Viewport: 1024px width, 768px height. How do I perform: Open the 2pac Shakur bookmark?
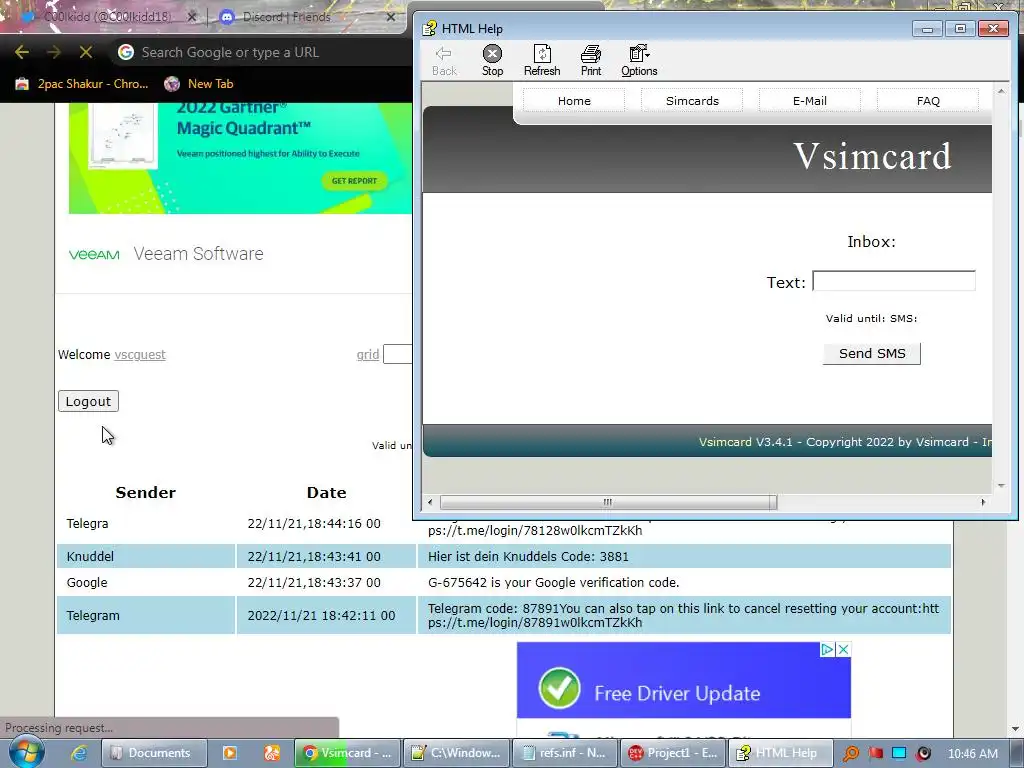[x=82, y=84]
